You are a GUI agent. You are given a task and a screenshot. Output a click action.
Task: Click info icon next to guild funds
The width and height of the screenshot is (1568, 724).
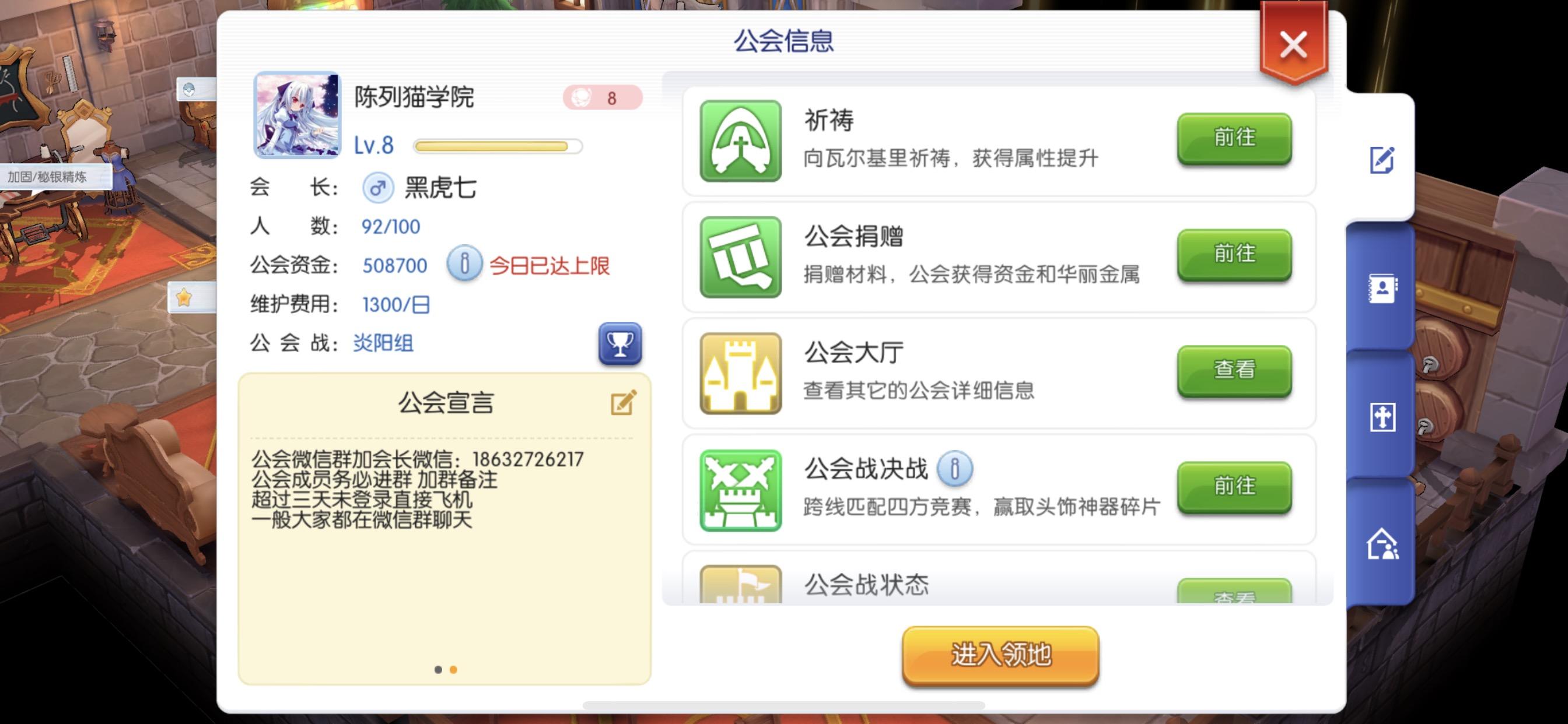click(x=464, y=264)
